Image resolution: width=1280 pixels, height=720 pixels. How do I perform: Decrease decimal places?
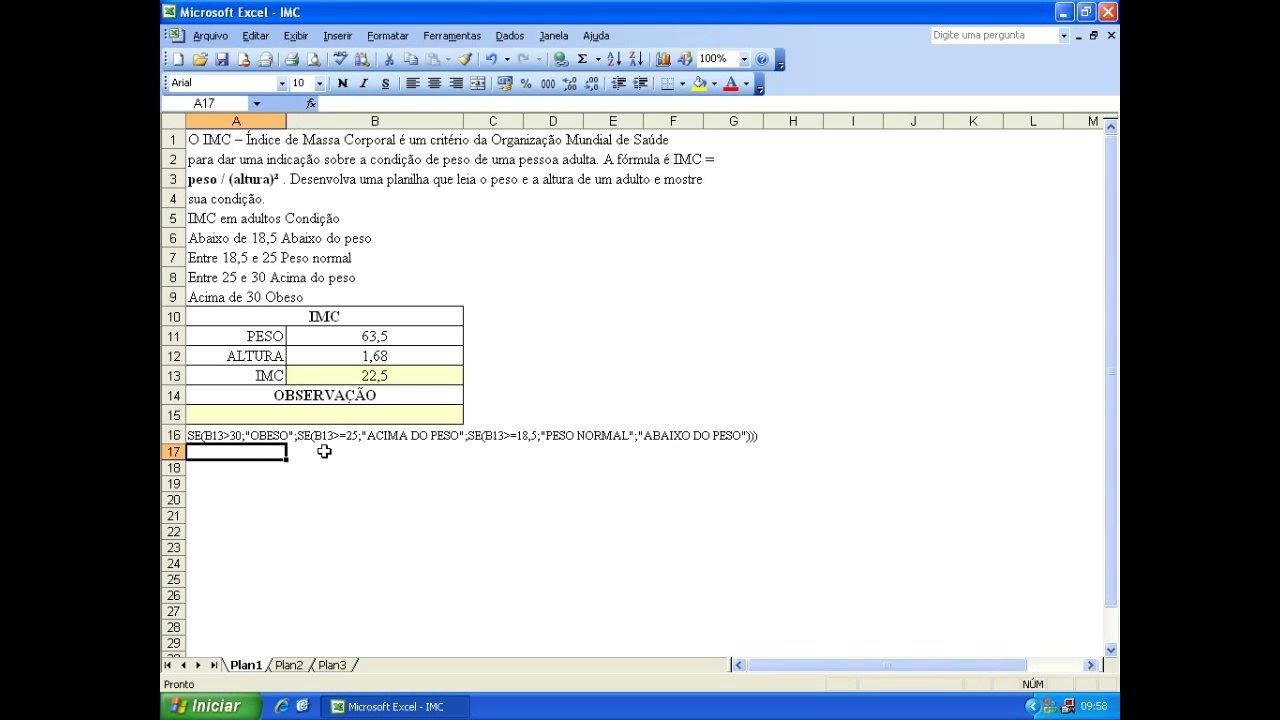click(x=592, y=83)
